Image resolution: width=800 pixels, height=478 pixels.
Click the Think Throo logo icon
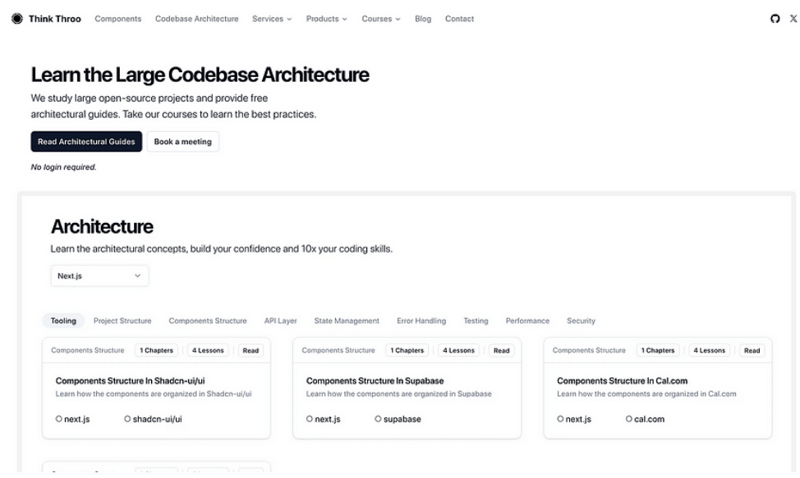point(17,19)
